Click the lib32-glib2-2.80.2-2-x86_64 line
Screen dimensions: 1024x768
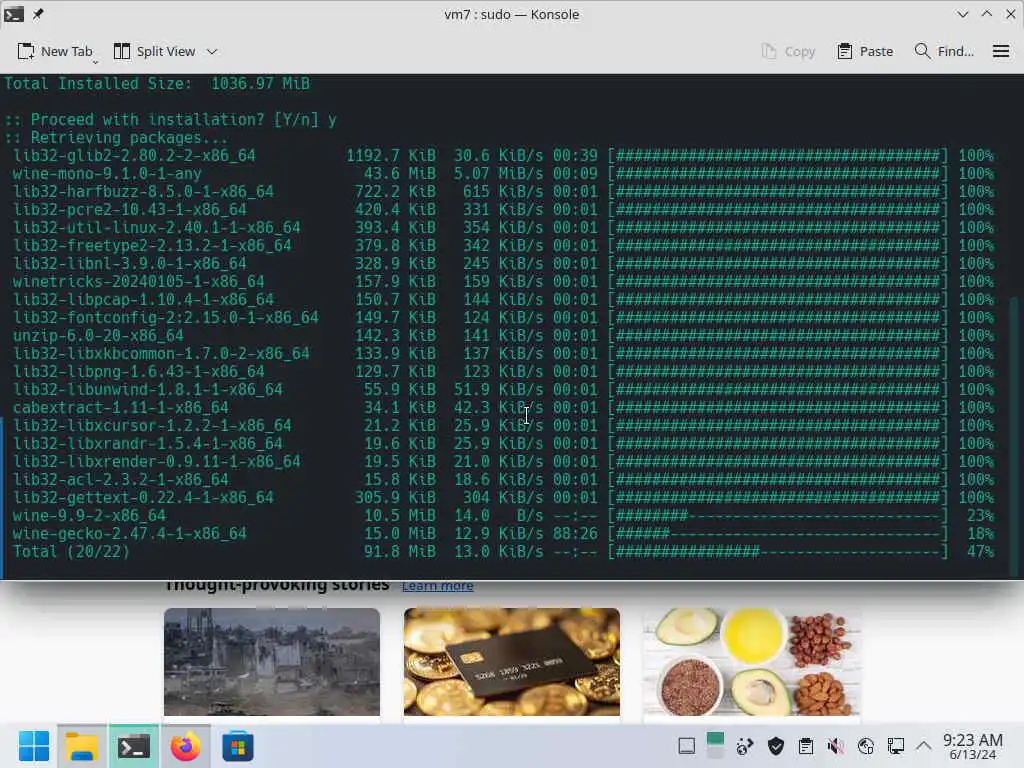pos(504,155)
